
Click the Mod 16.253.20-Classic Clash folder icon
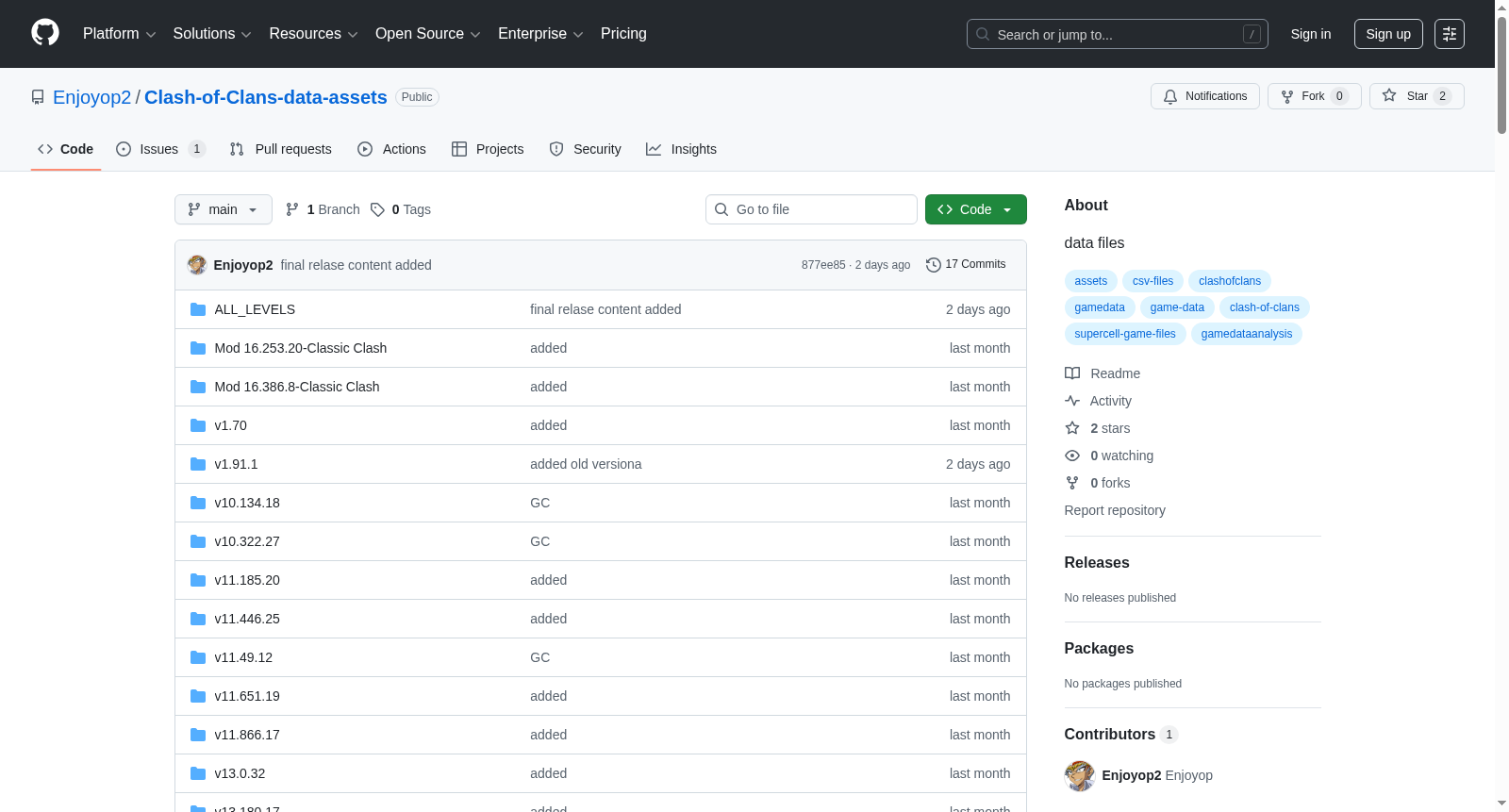click(x=198, y=348)
